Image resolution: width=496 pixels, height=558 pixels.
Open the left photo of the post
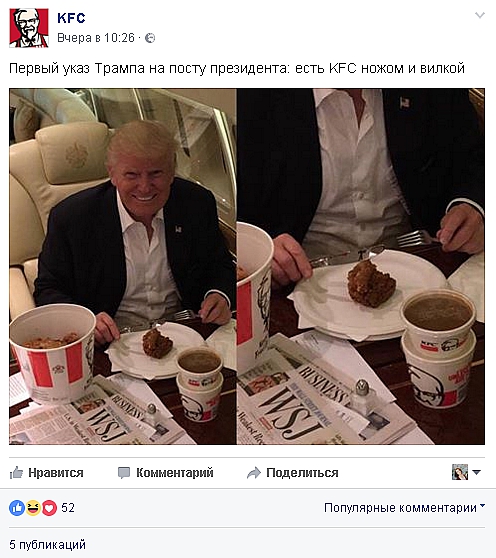(123, 267)
